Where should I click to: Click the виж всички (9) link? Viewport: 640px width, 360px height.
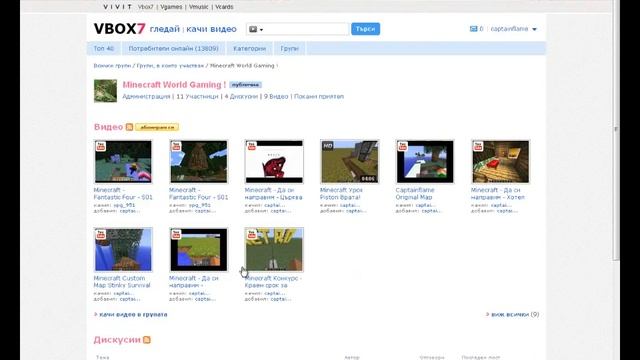point(515,315)
